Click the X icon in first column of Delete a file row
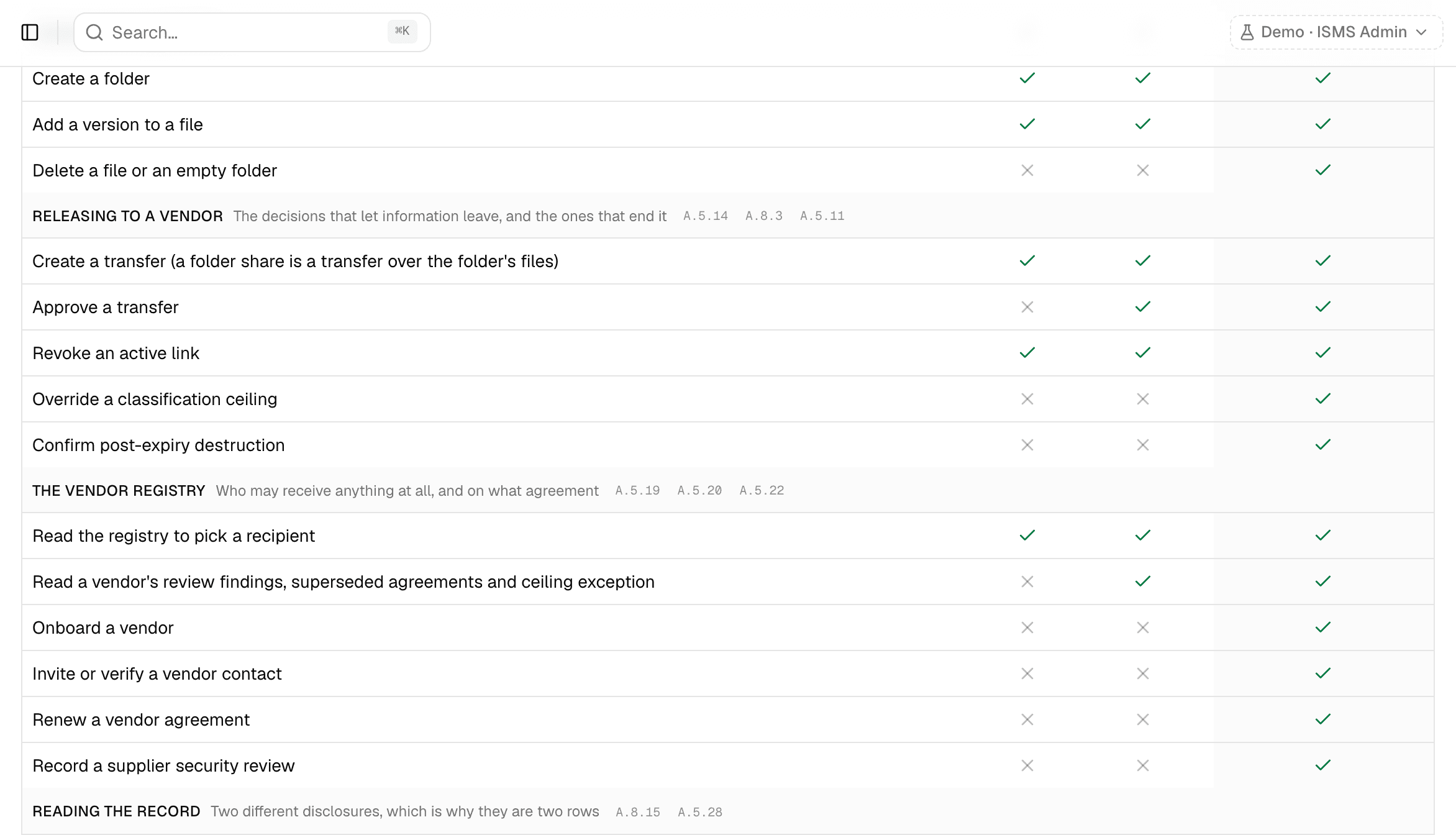The image size is (1456, 835). pos(1027,170)
